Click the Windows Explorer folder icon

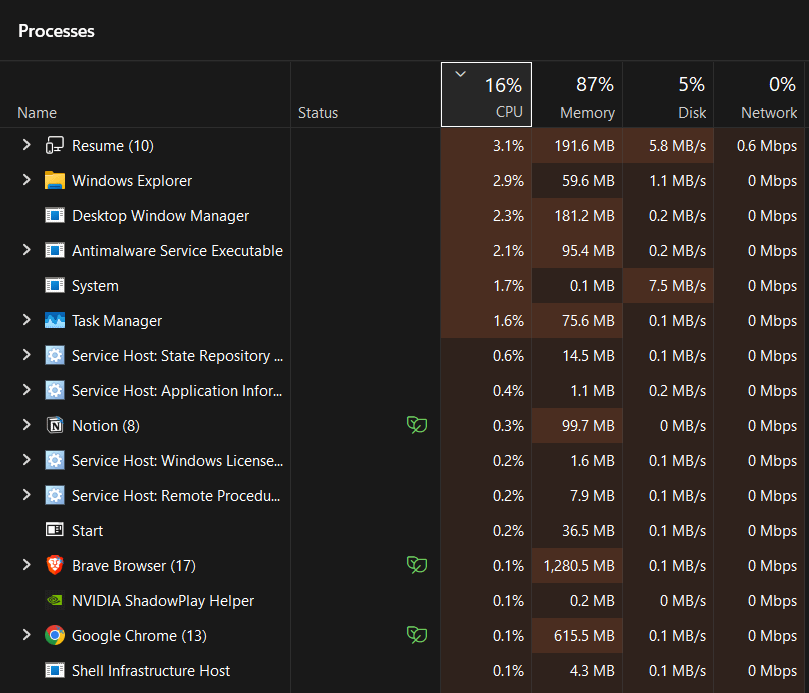pos(55,180)
